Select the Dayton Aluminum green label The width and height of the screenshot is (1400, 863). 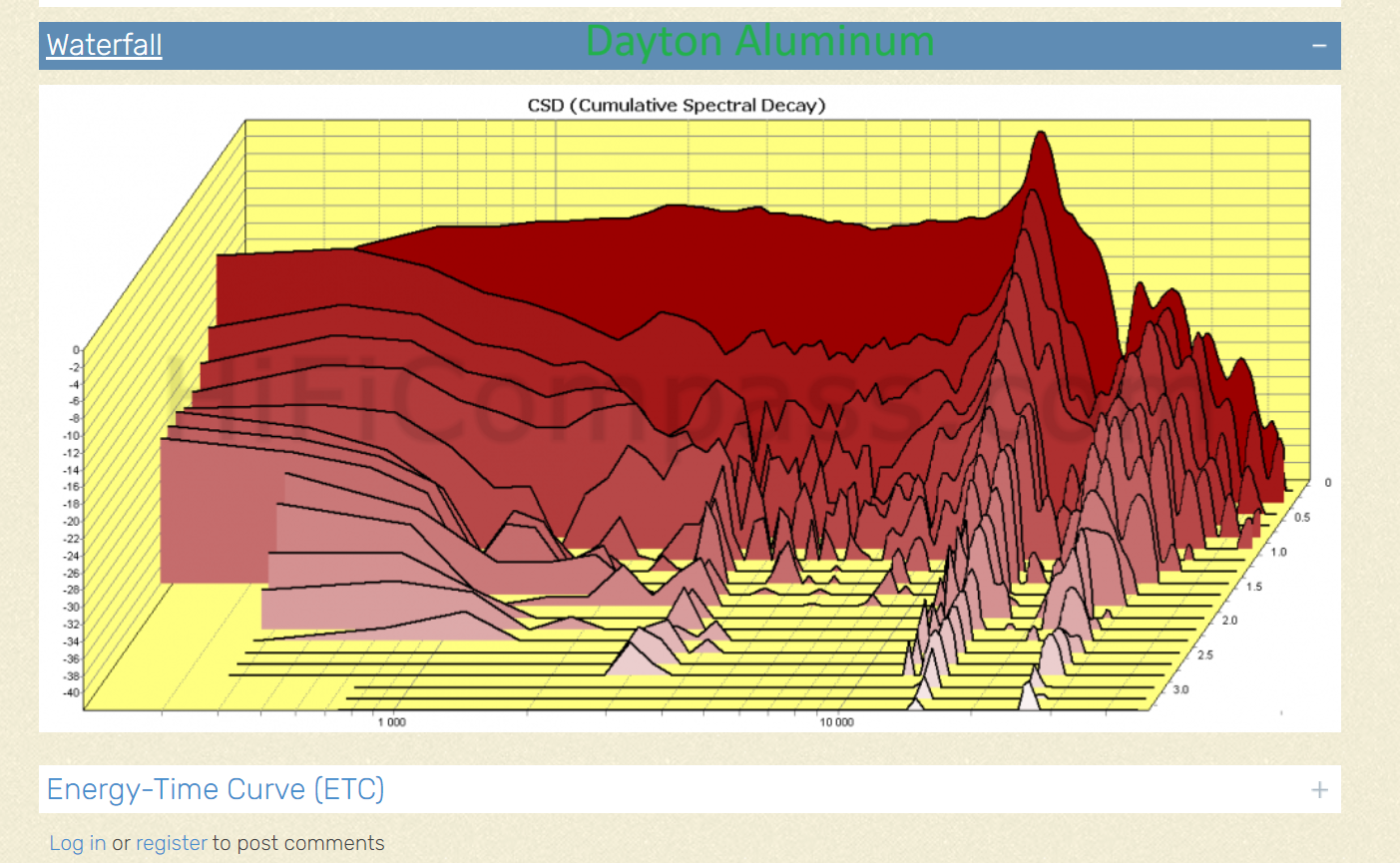(760, 42)
